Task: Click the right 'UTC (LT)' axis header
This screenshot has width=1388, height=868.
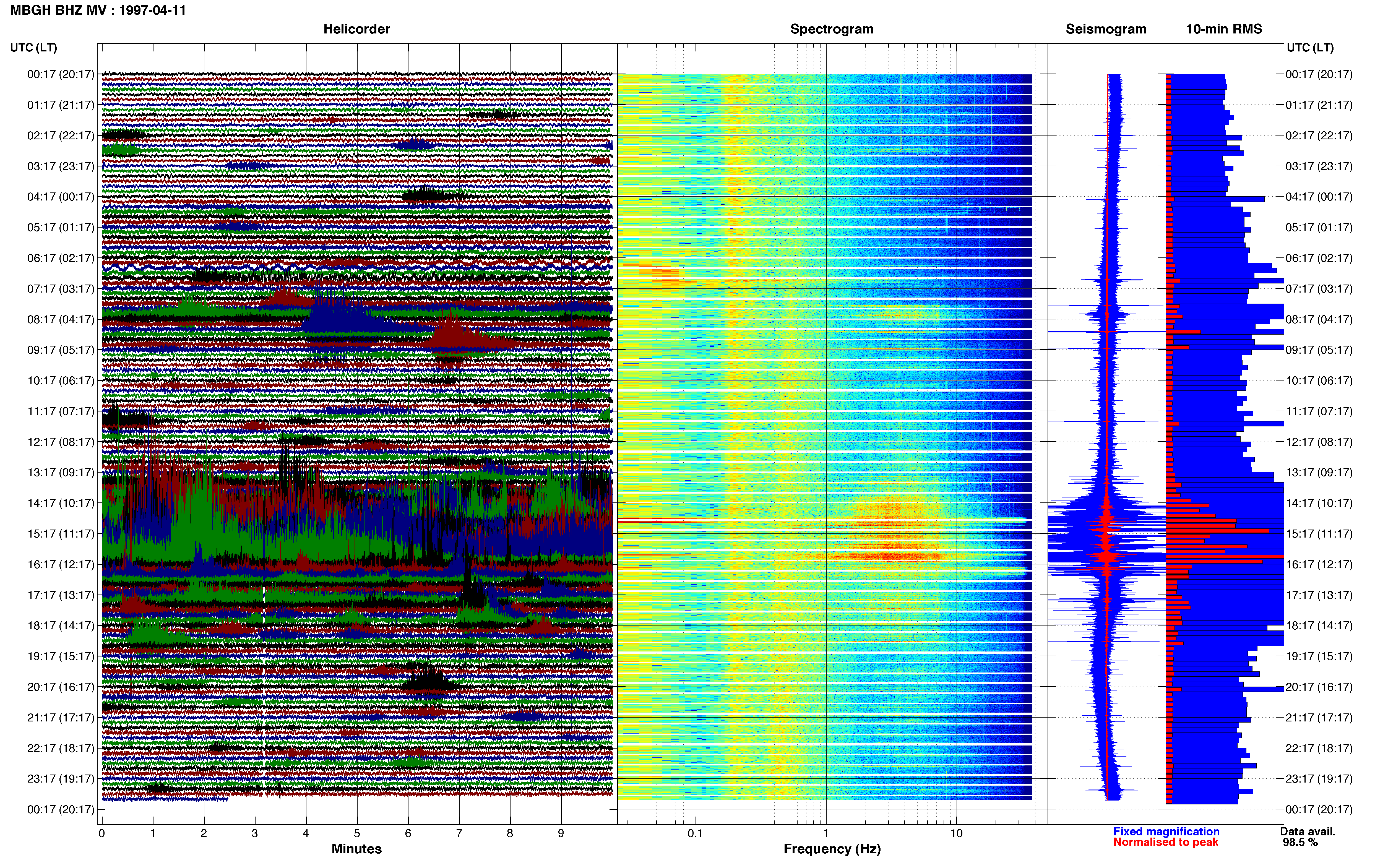Action: point(1310,48)
